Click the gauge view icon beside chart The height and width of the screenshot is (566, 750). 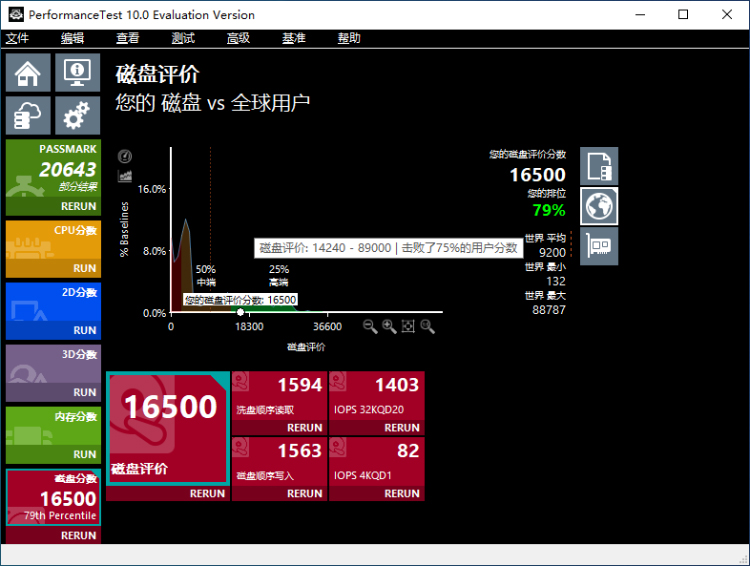pyautogui.click(x=124, y=156)
